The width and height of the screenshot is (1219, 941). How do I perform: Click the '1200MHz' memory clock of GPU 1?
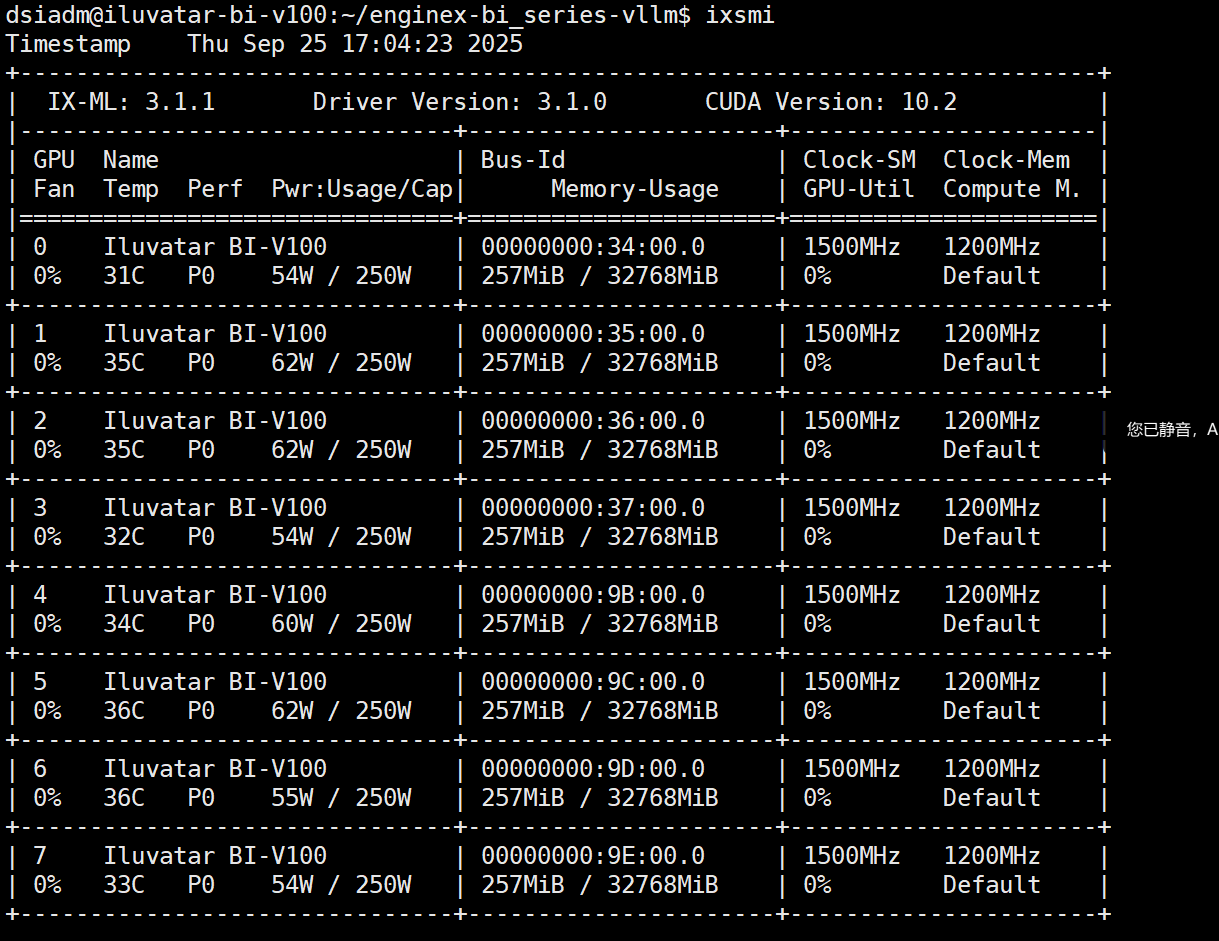pyautogui.click(x=992, y=334)
